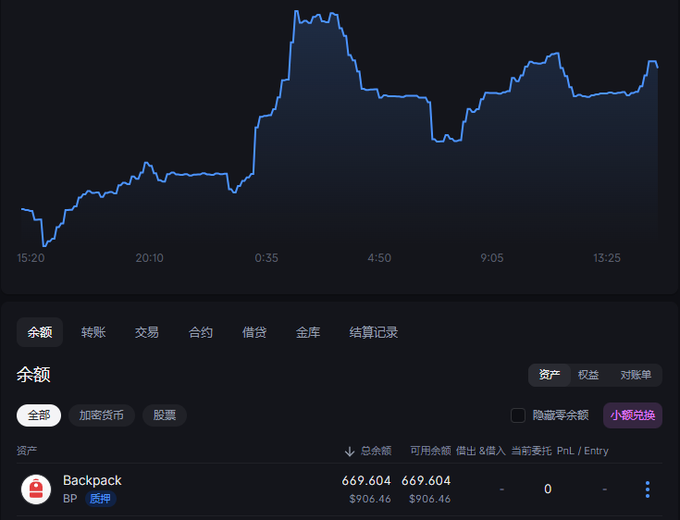Click the 余额 section heading
This screenshot has height=520, width=680.
(x=33, y=374)
